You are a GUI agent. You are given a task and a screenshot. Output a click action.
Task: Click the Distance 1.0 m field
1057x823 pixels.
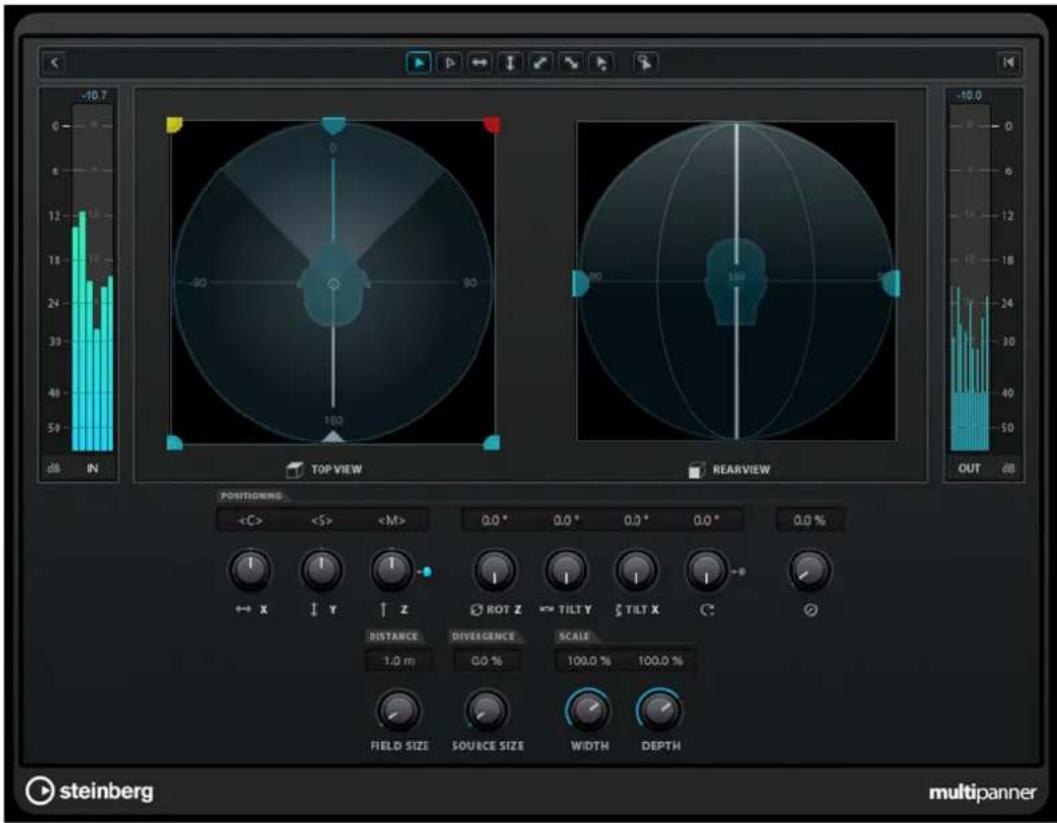tap(399, 661)
